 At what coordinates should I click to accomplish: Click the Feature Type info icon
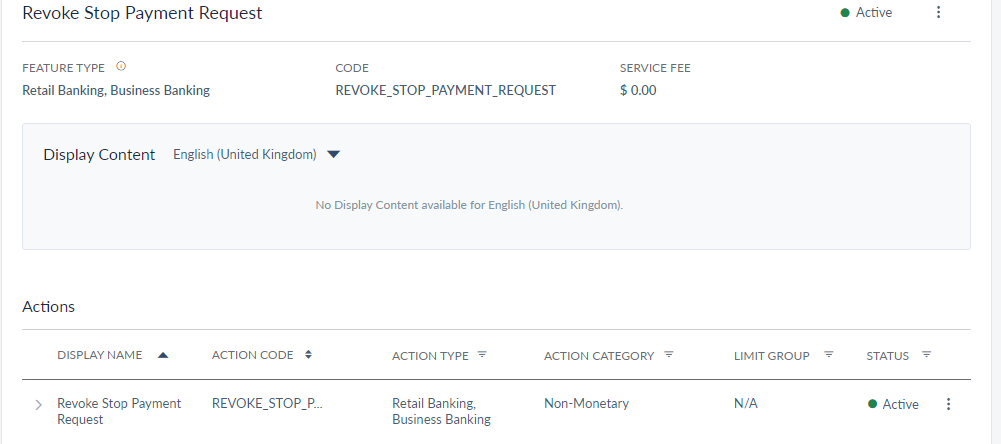point(121,67)
